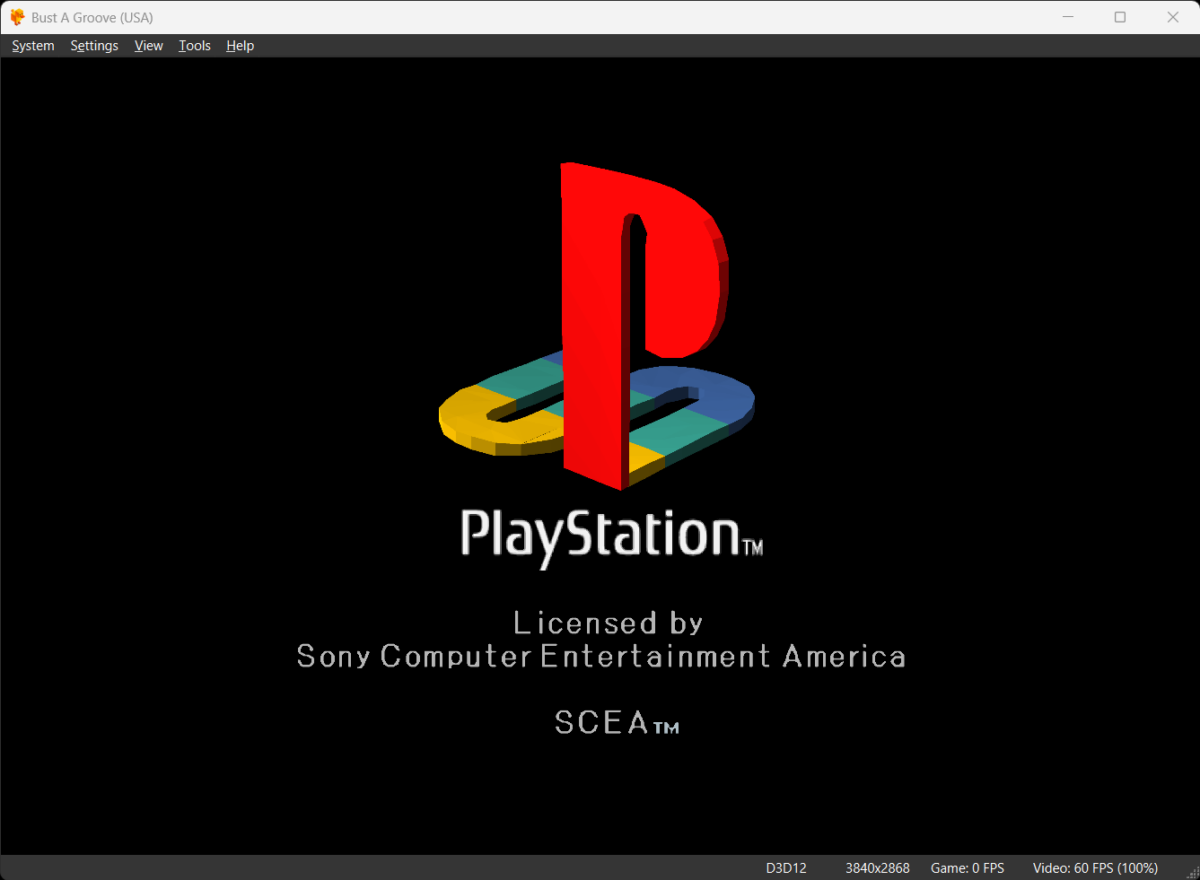This screenshot has width=1200, height=880.
Task: Open the Tools menu
Action: tap(194, 45)
